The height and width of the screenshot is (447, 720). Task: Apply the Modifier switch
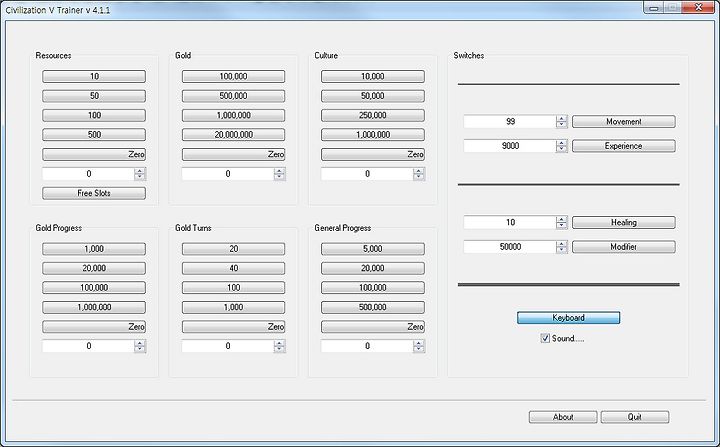624,247
